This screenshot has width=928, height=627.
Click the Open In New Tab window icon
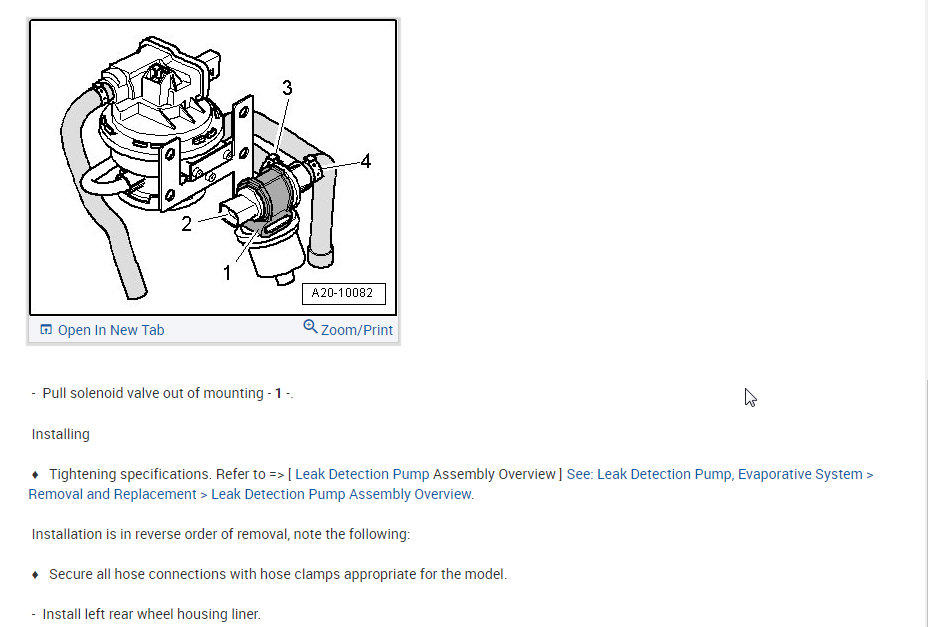(x=46, y=330)
